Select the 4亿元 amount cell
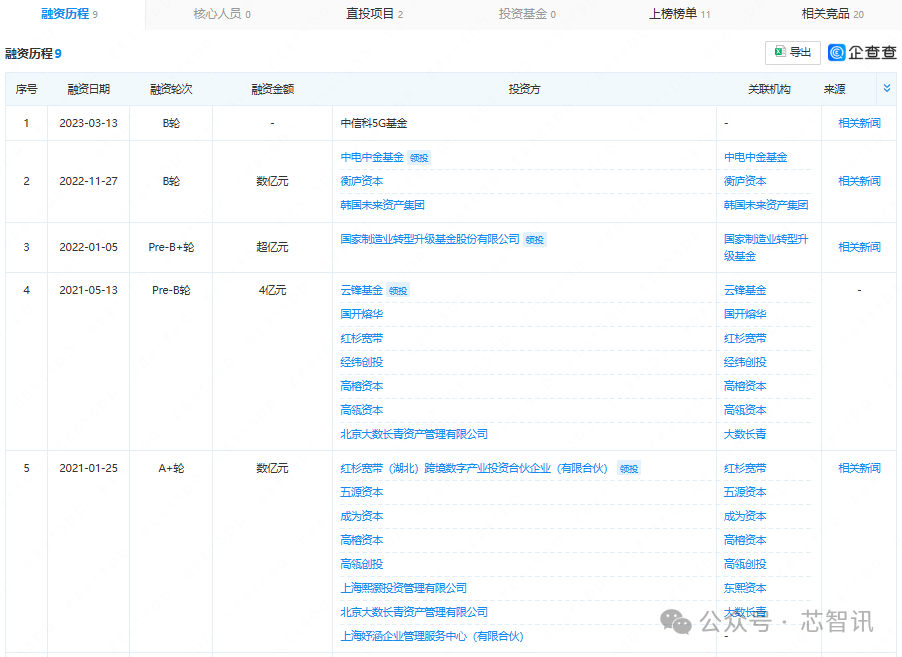 [272, 290]
